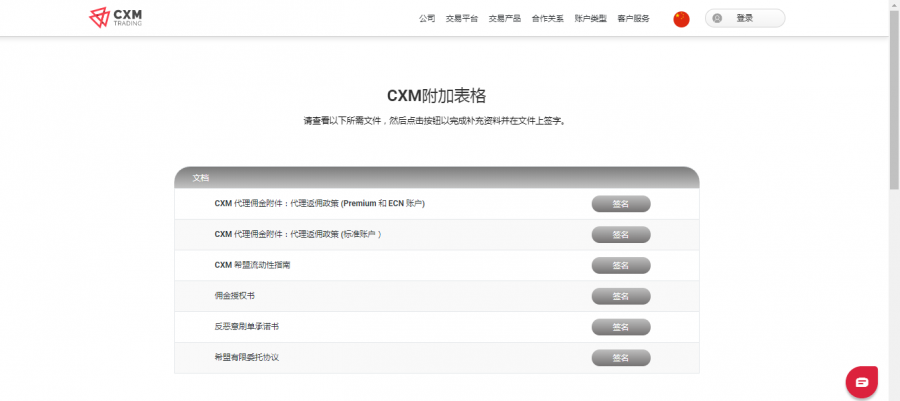Sign the 反恶意刷单承诺书 document
The image size is (900, 401).
click(x=621, y=327)
